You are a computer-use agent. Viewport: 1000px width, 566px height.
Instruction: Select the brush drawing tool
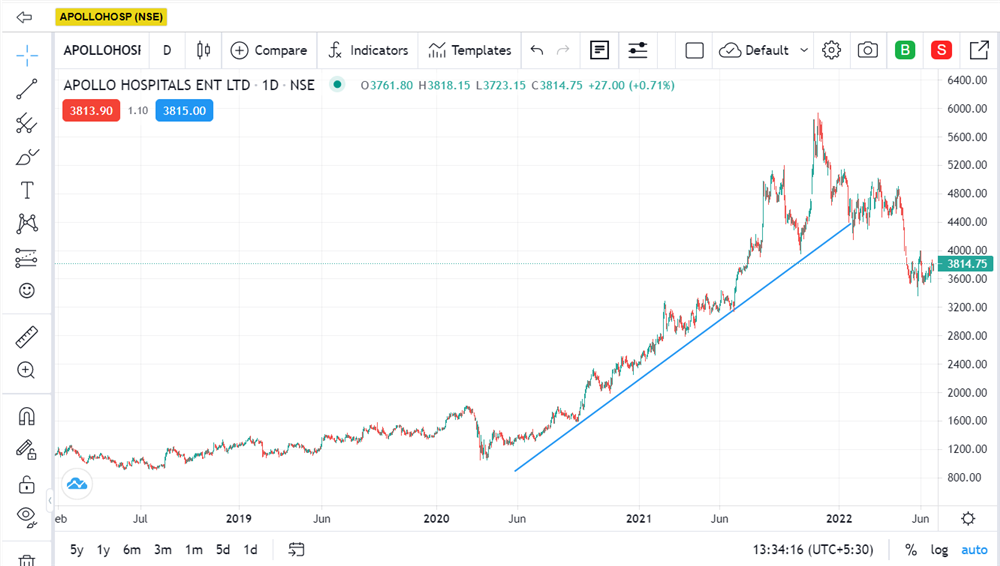click(x=27, y=156)
